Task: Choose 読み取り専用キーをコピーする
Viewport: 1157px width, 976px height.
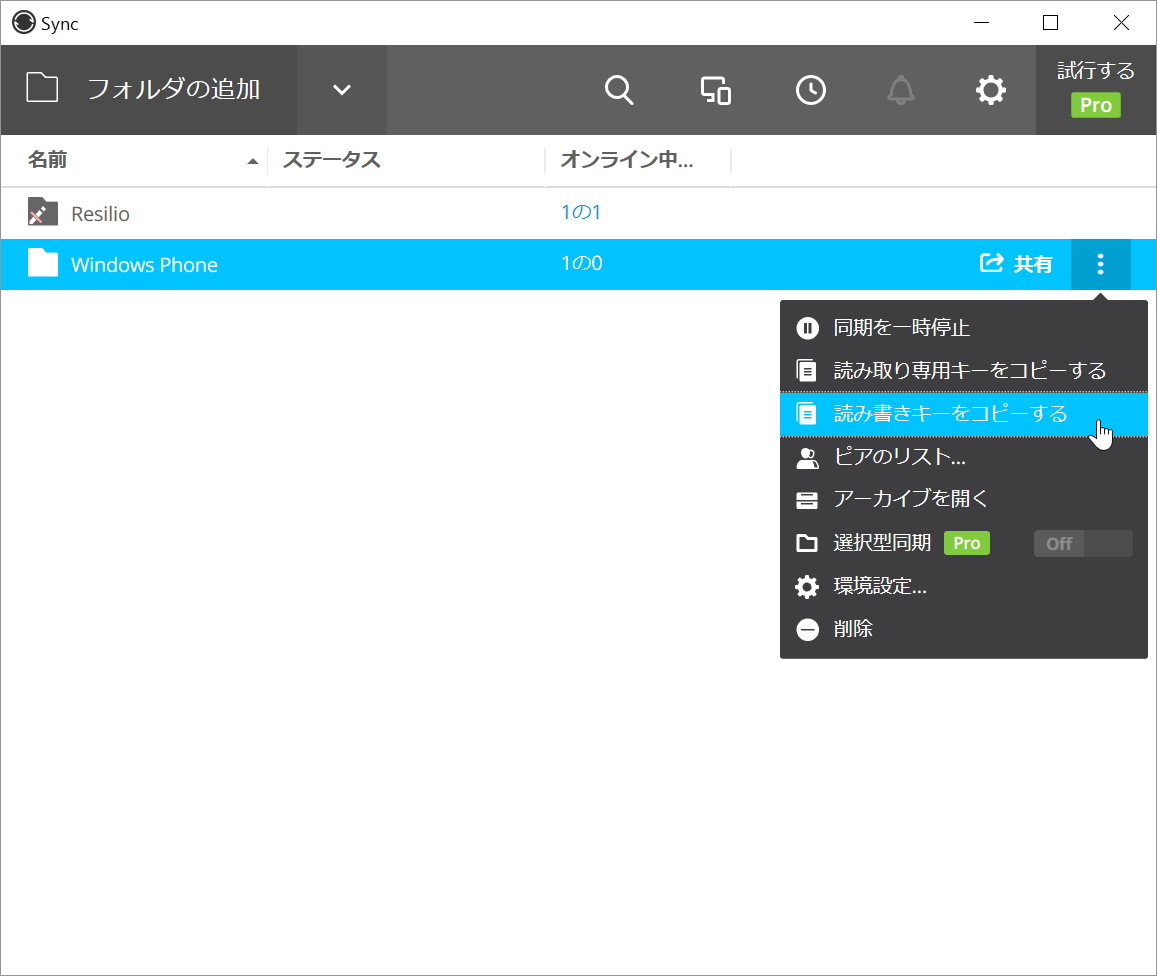Action: tap(964, 370)
